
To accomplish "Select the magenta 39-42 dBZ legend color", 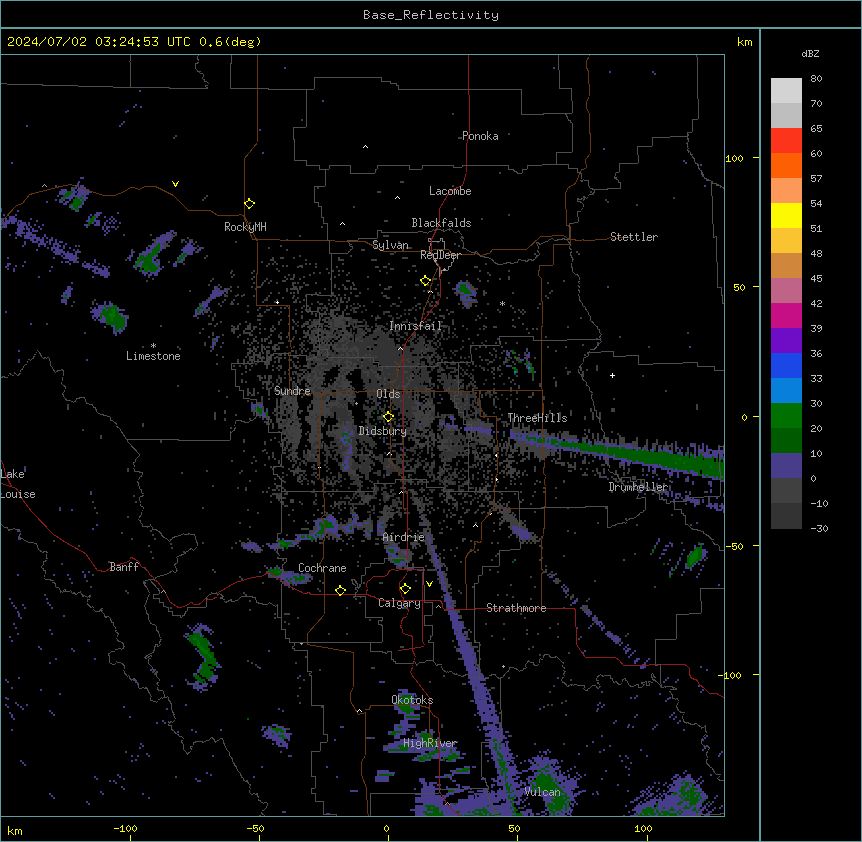I will (786, 315).
